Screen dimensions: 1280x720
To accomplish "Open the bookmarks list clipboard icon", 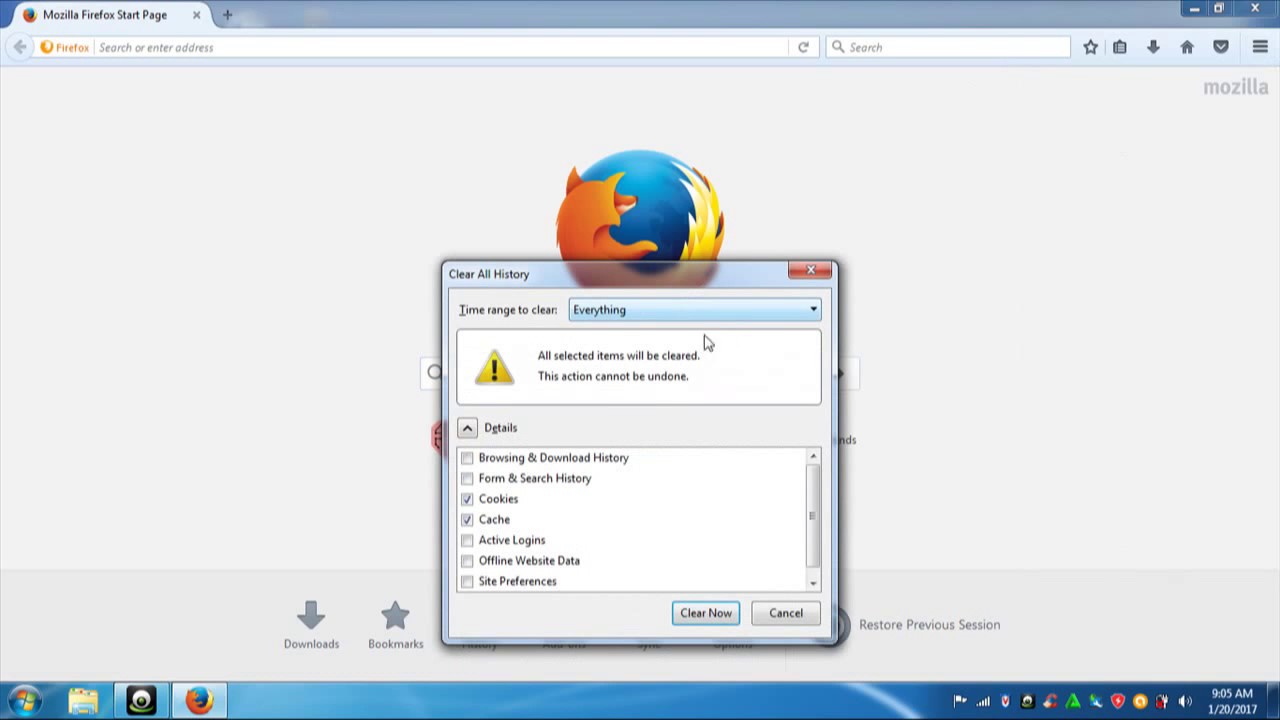I will point(1120,47).
